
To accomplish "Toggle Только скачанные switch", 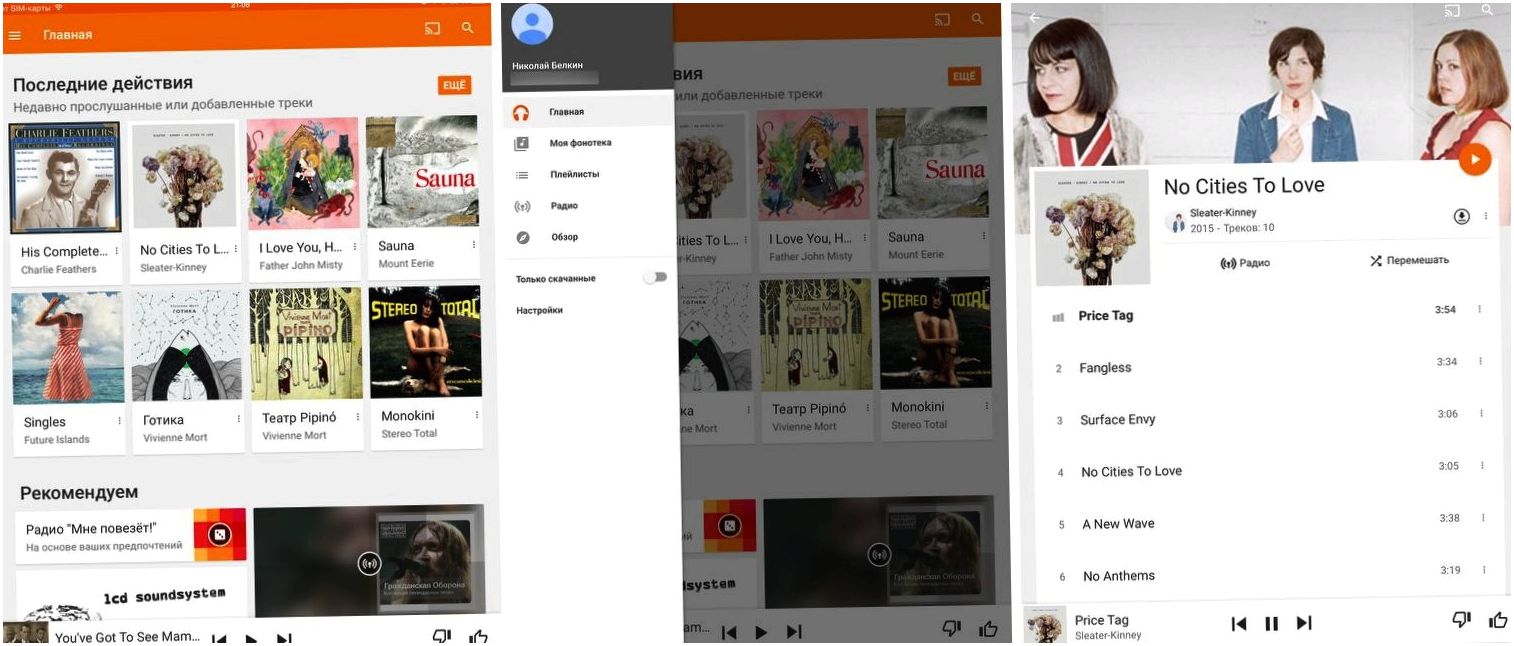I will click(655, 277).
